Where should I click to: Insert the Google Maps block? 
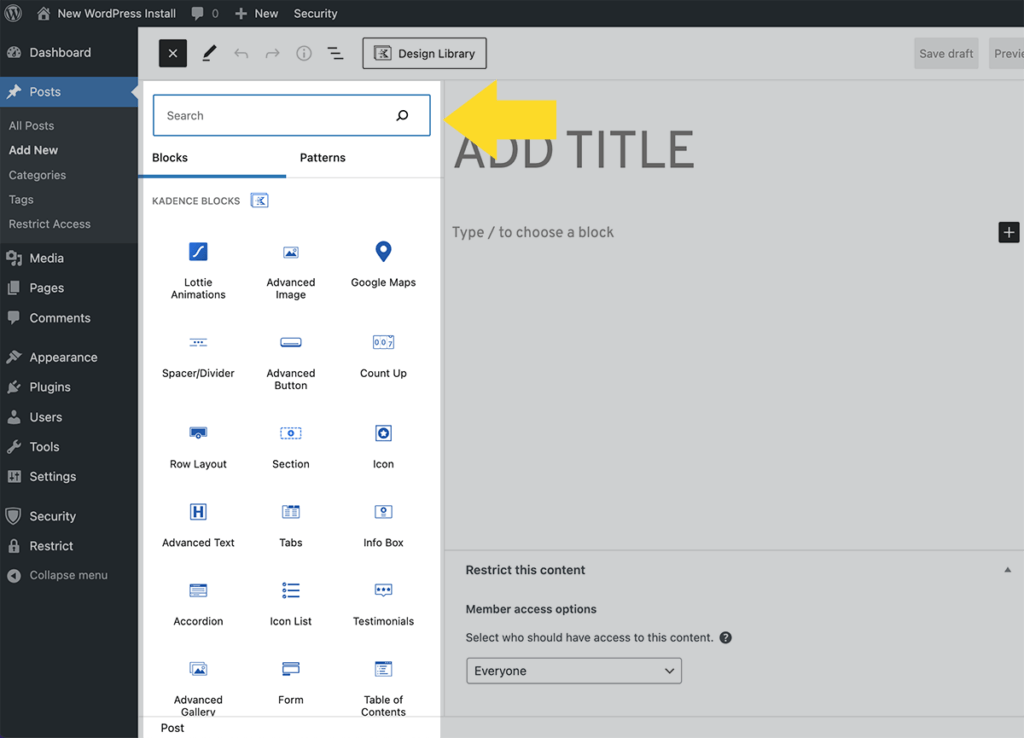pyautogui.click(x=383, y=265)
